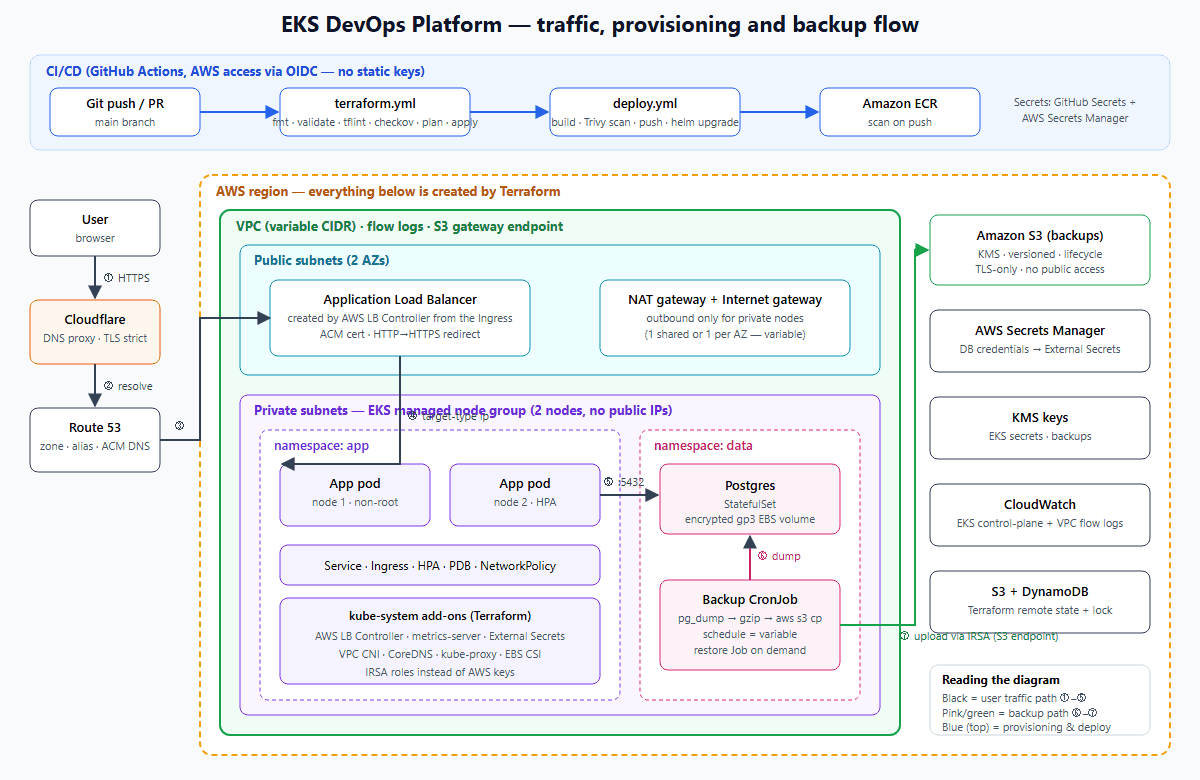
Task: Click the ⑥ dump label
Action: [779, 556]
